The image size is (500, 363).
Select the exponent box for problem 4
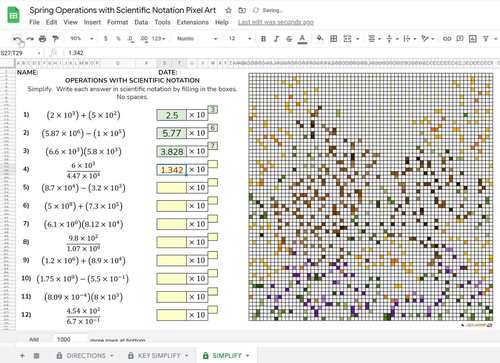[213, 164]
